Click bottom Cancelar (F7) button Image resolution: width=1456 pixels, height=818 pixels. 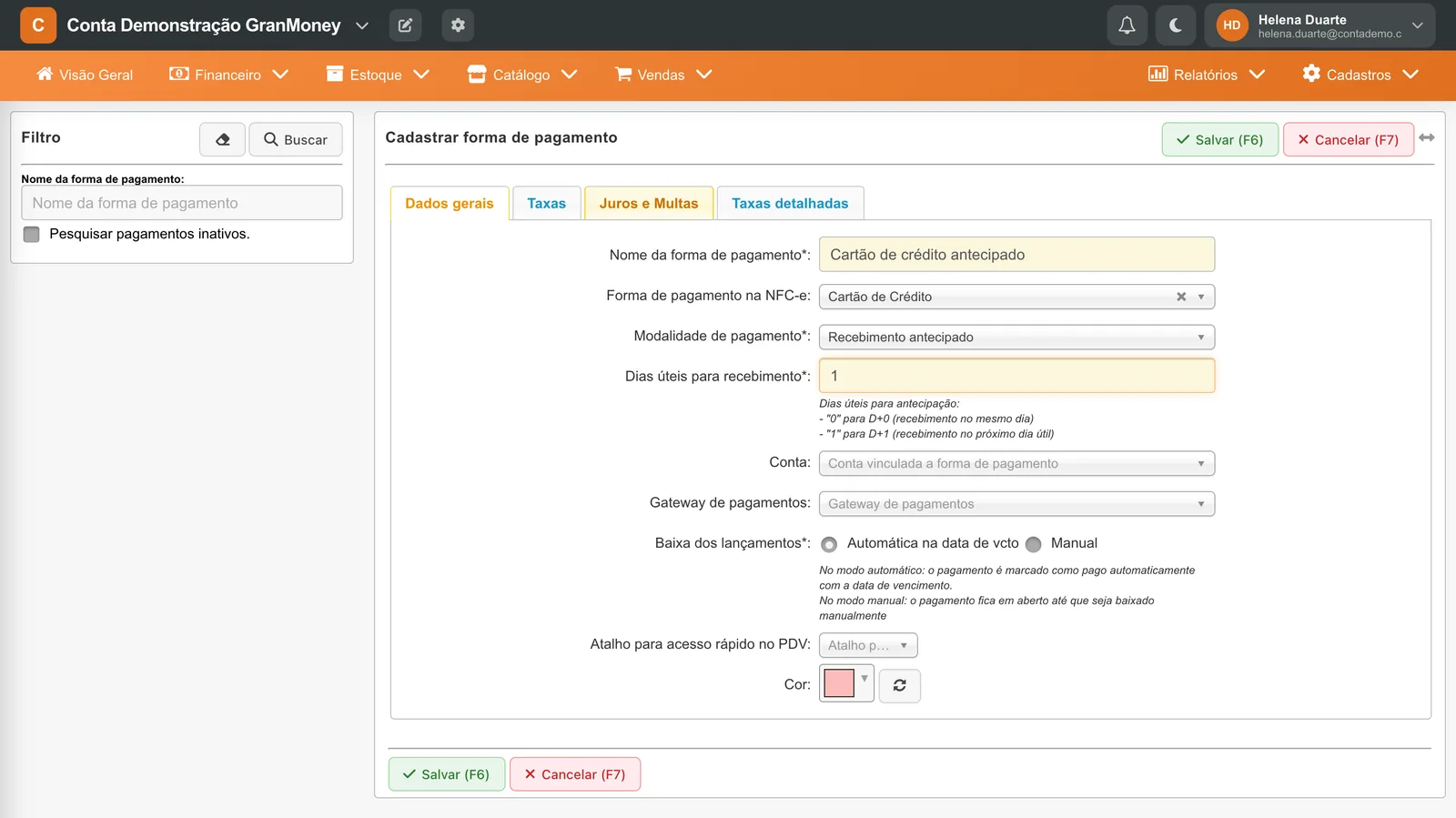(x=575, y=774)
